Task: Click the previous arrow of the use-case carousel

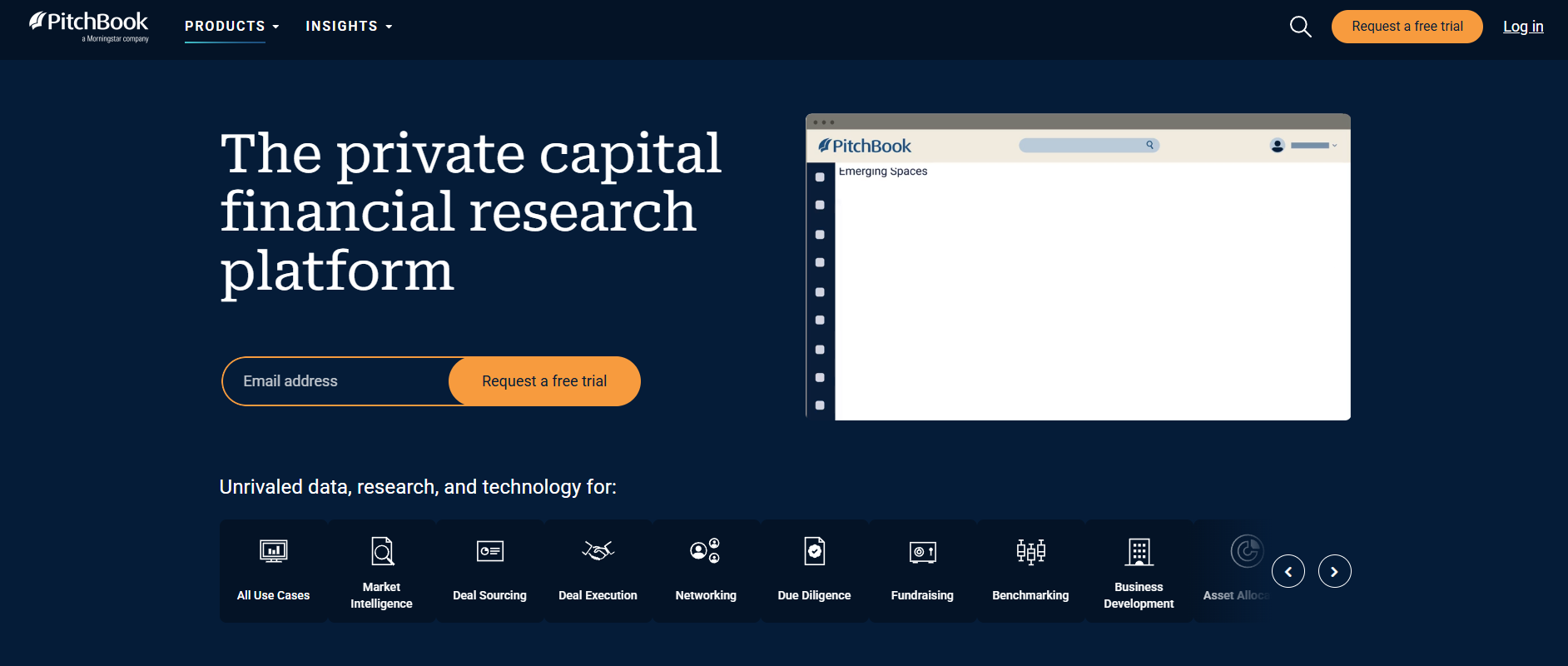Action: point(1288,571)
